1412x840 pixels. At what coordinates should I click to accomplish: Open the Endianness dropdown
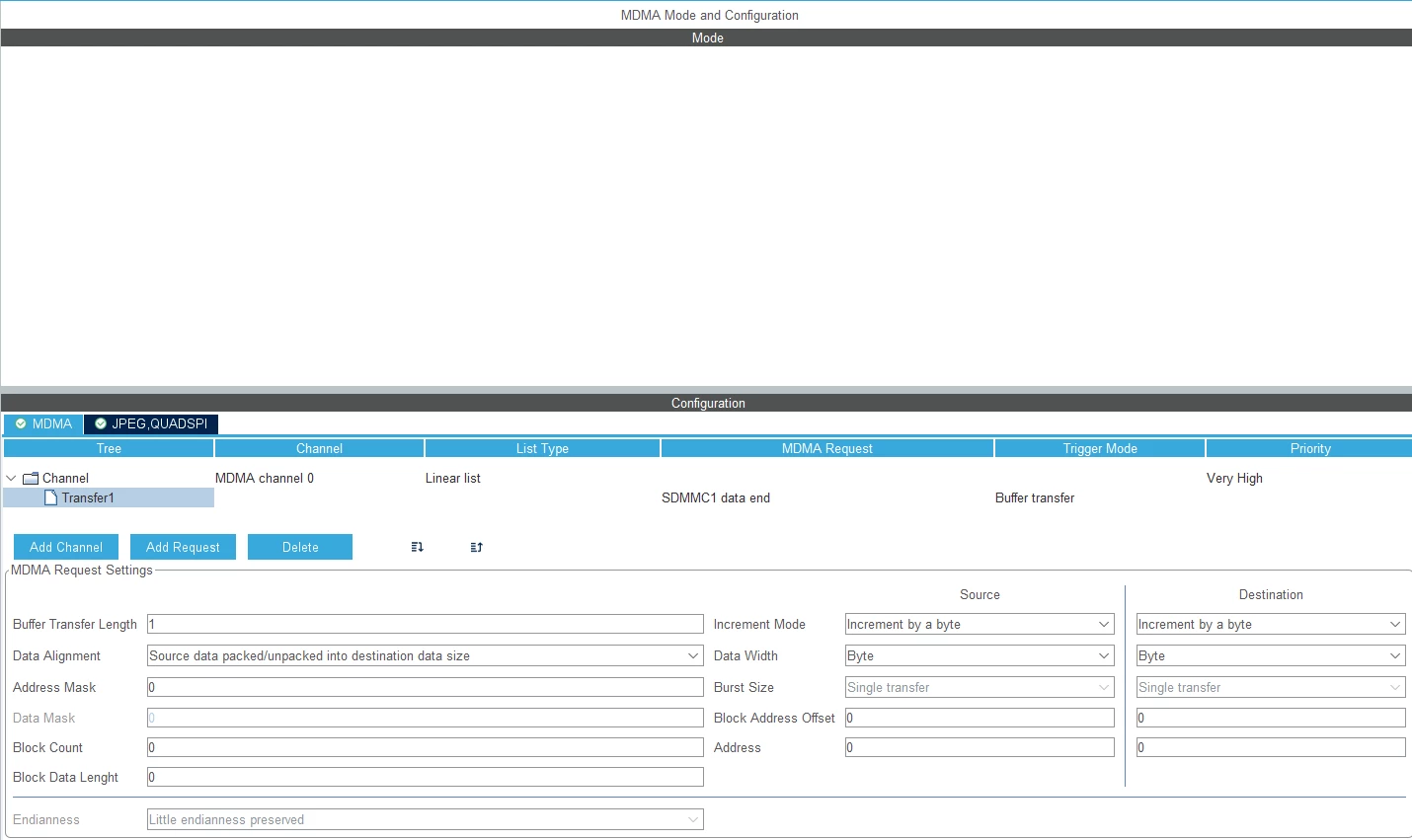point(426,820)
